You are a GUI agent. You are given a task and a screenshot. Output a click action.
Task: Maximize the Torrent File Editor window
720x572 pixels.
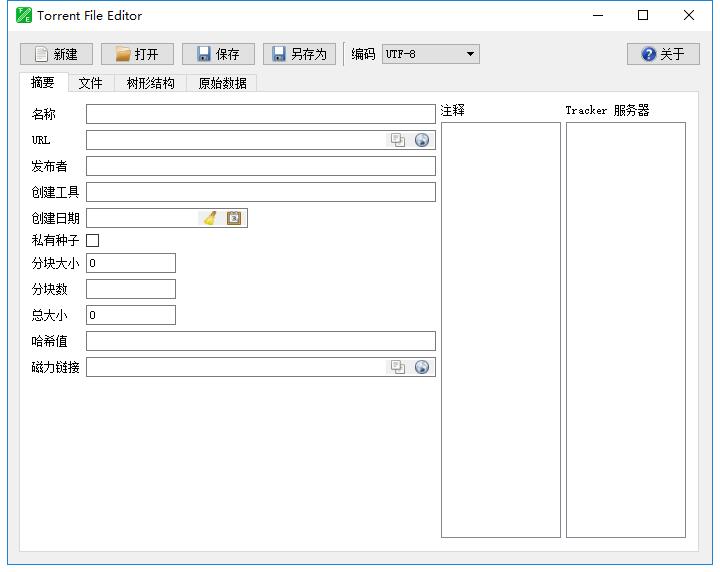pyautogui.click(x=643, y=16)
